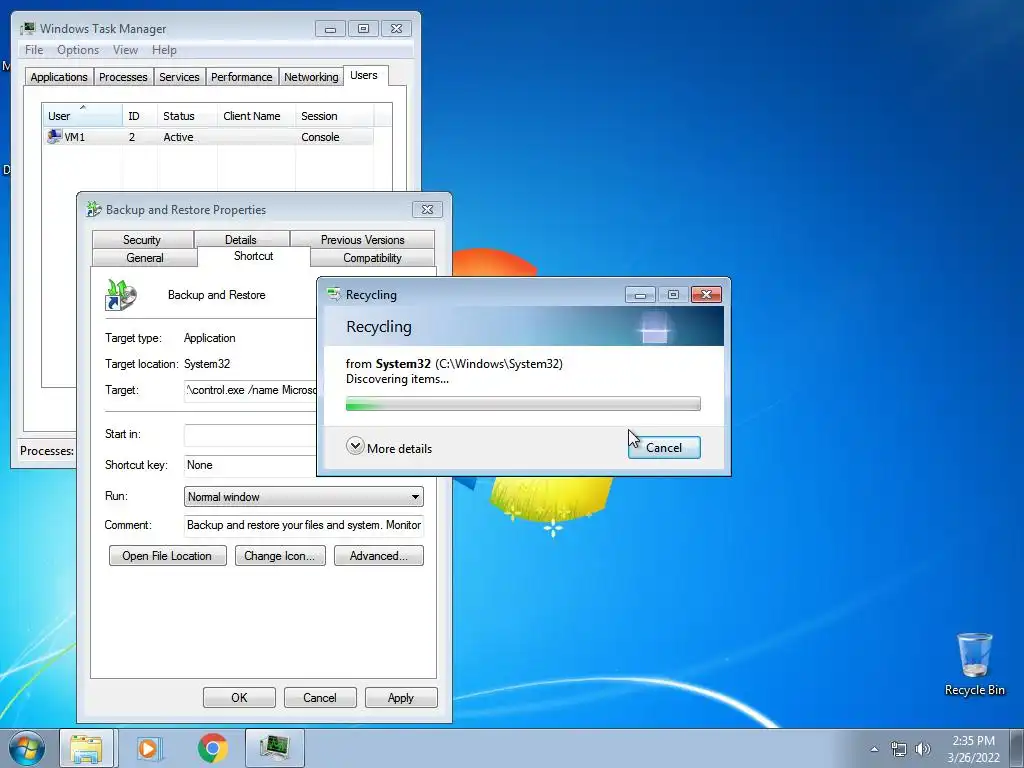Open the Previous Versions tab
The image size is (1024, 768).
pyautogui.click(x=362, y=240)
